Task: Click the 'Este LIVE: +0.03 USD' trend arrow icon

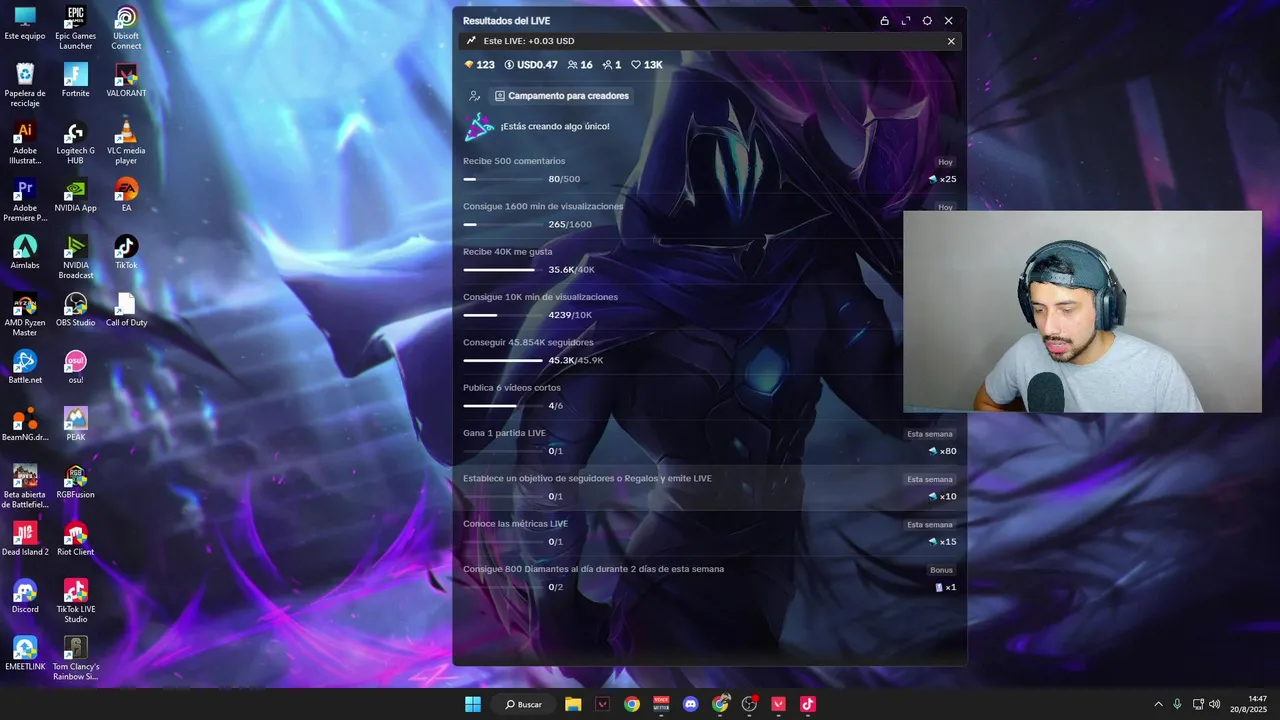Action: click(471, 41)
